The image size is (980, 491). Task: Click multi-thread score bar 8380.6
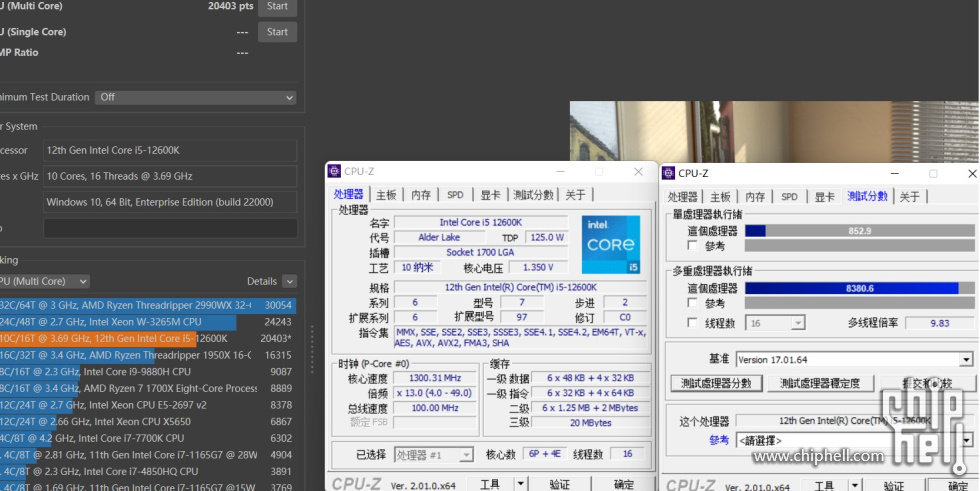tap(859, 288)
